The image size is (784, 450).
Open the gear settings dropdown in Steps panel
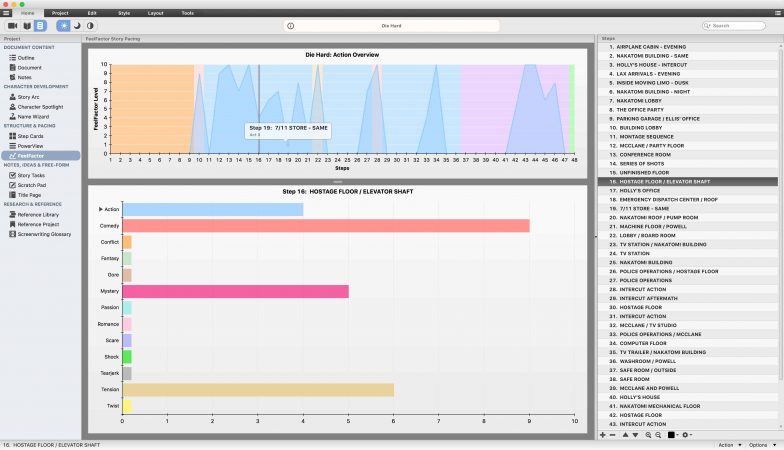tap(687, 435)
